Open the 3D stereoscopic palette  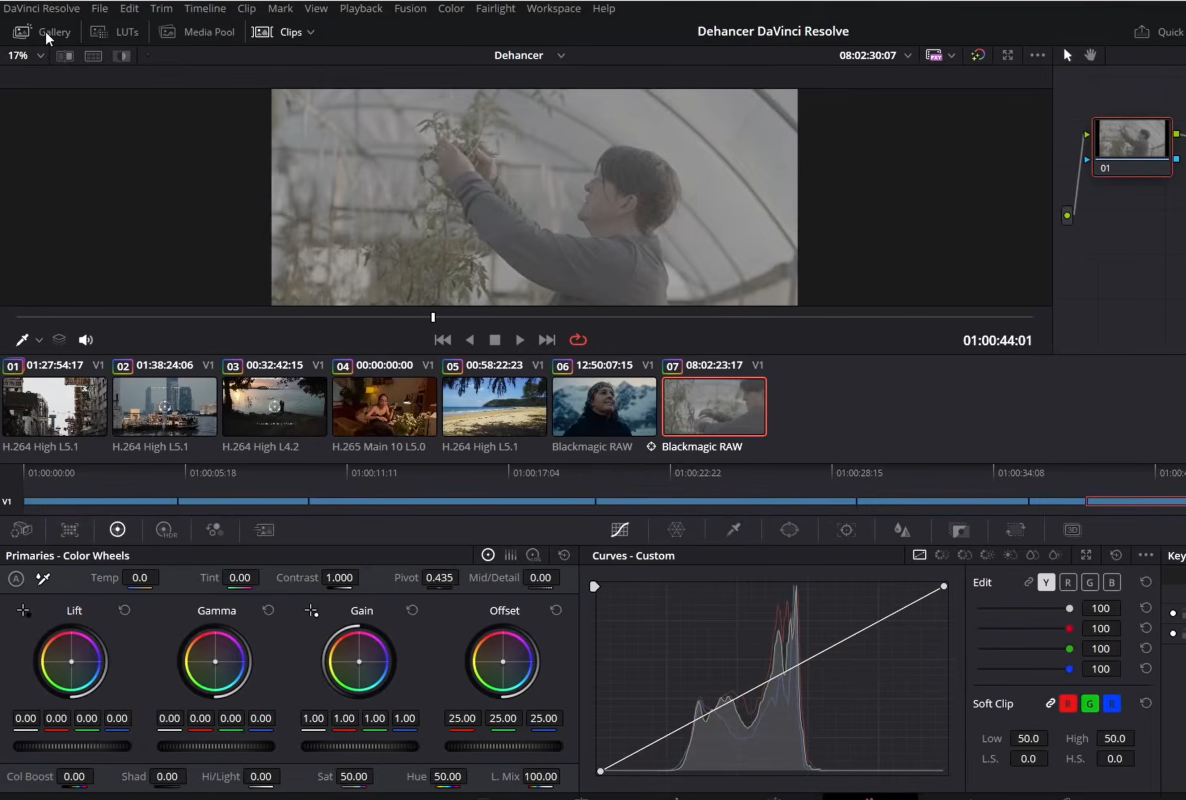[x=1072, y=530]
